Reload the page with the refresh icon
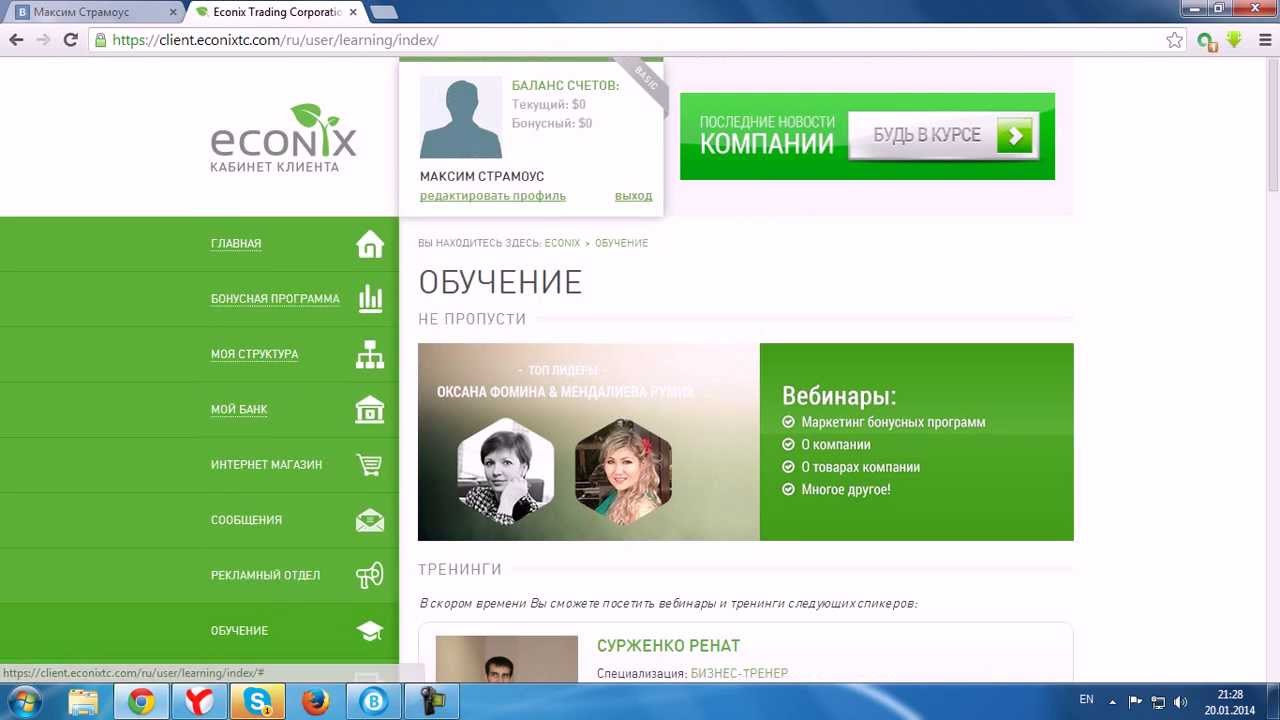The image size is (1280, 720). pyautogui.click(x=70, y=40)
